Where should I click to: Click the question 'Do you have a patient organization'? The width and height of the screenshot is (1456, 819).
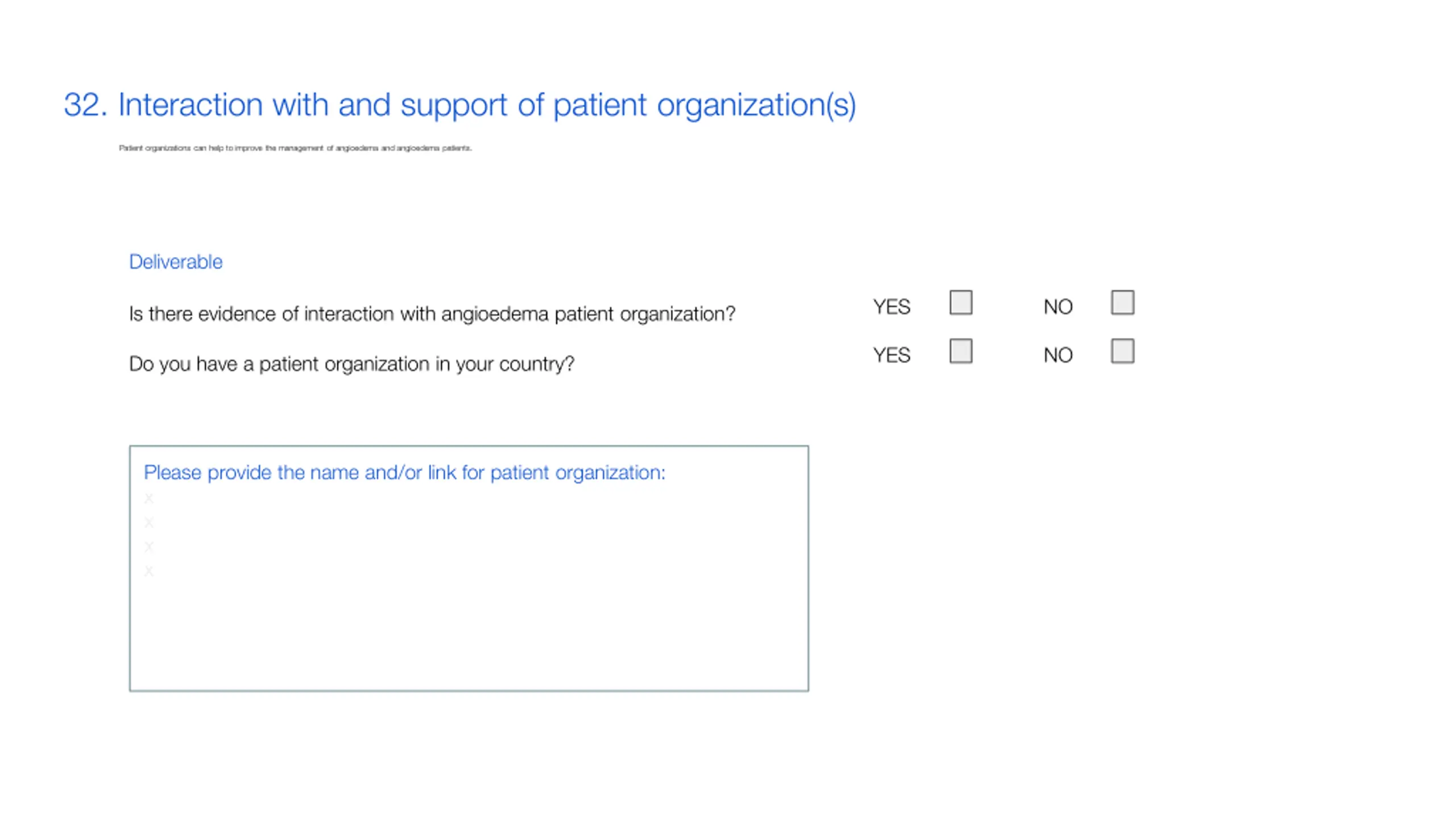pos(351,364)
